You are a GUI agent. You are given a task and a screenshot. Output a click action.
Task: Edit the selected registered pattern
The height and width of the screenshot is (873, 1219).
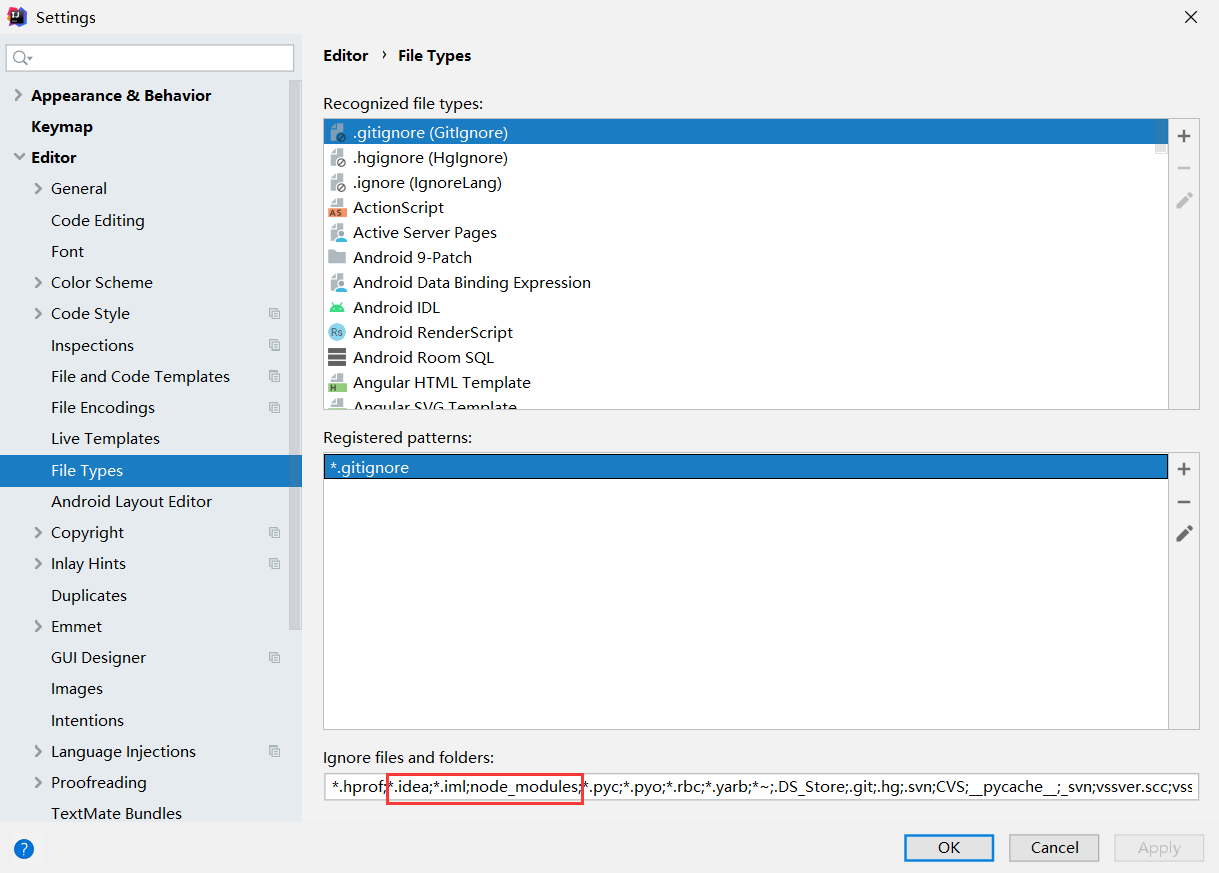(x=1184, y=533)
